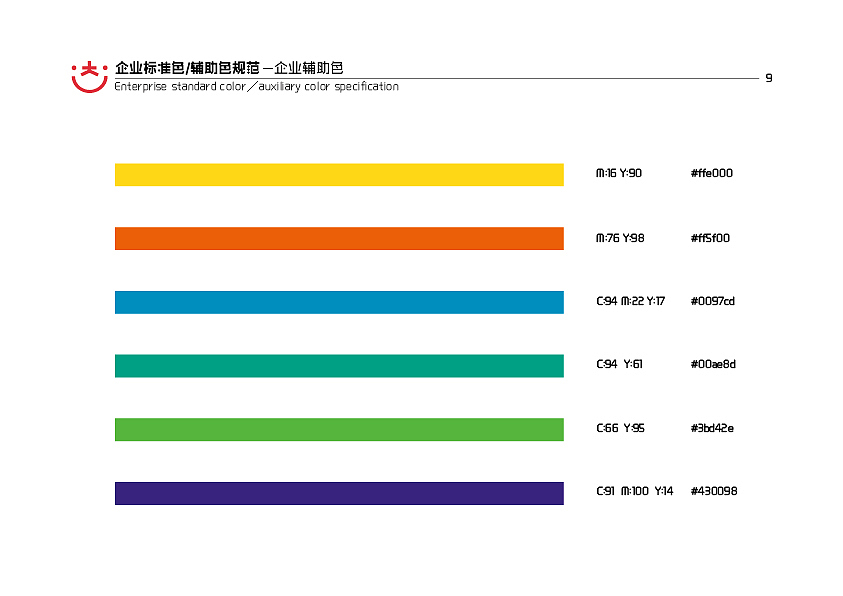This screenshot has height=596, width=843.
Task: Select the green #3bd42e color bar
Action: 339,428
